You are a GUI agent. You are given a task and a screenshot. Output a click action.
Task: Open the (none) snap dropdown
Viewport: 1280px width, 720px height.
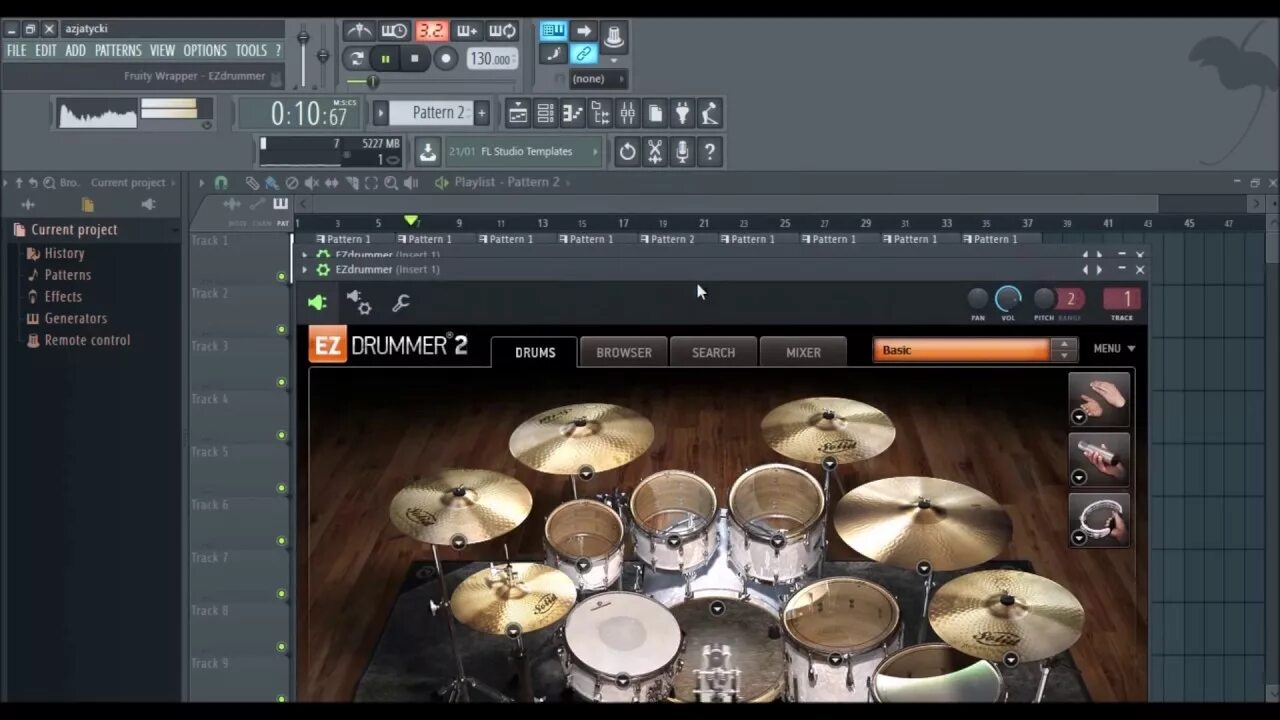coord(597,79)
